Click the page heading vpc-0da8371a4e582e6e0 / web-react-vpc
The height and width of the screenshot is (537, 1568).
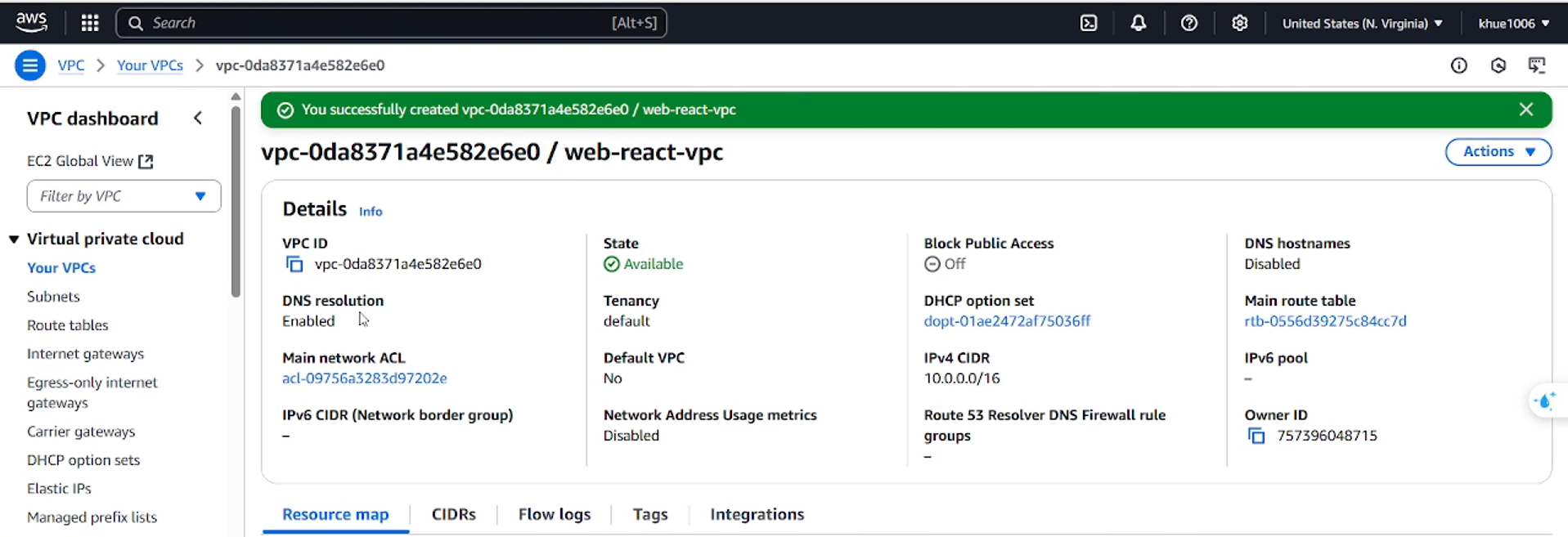(x=492, y=152)
